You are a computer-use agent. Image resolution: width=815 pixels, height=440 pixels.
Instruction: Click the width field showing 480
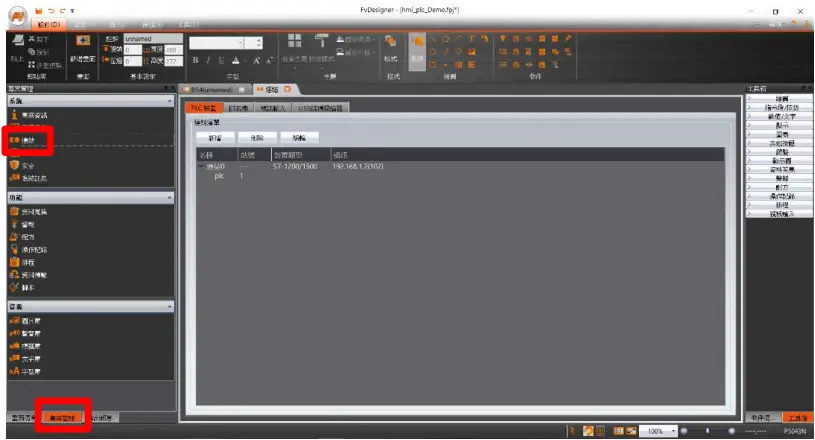(173, 50)
